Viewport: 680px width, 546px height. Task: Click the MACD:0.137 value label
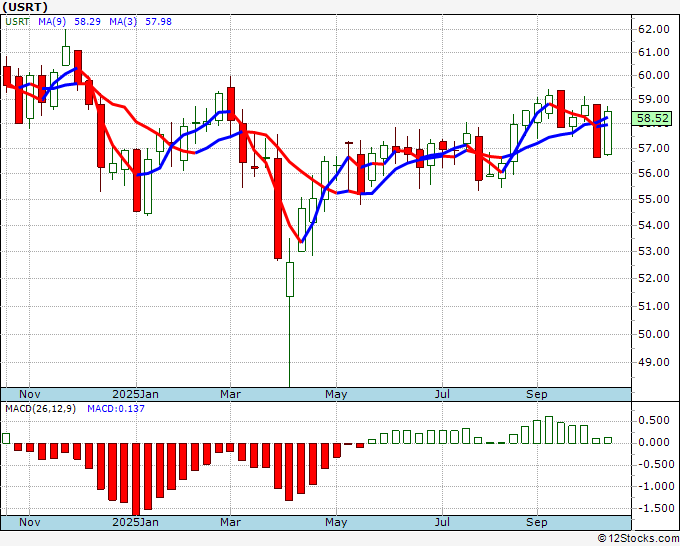pyautogui.click(x=116, y=409)
